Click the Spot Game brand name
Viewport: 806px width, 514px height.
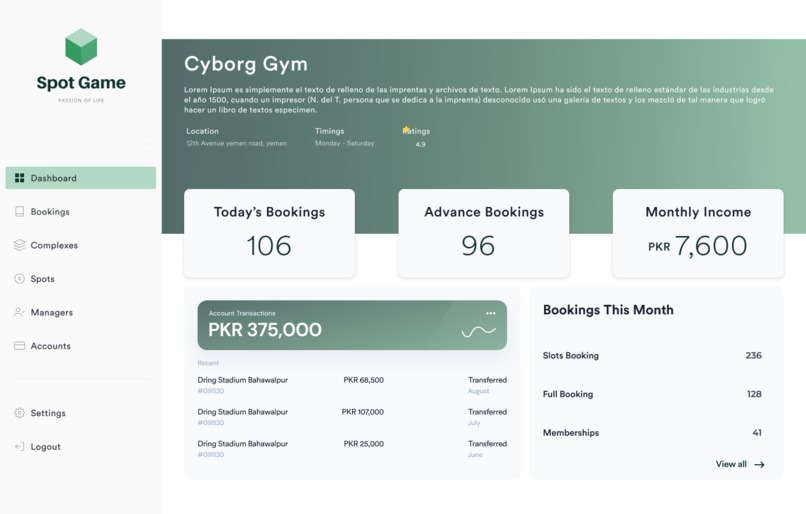81,82
